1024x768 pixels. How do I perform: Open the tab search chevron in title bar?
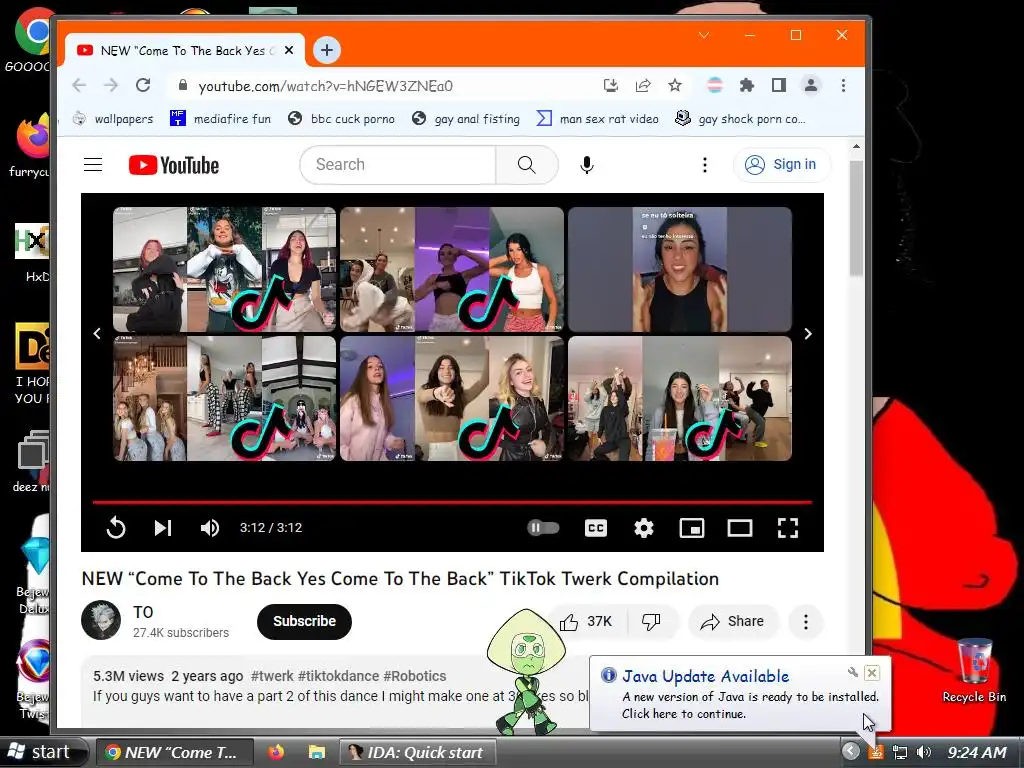tap(704, 35)
